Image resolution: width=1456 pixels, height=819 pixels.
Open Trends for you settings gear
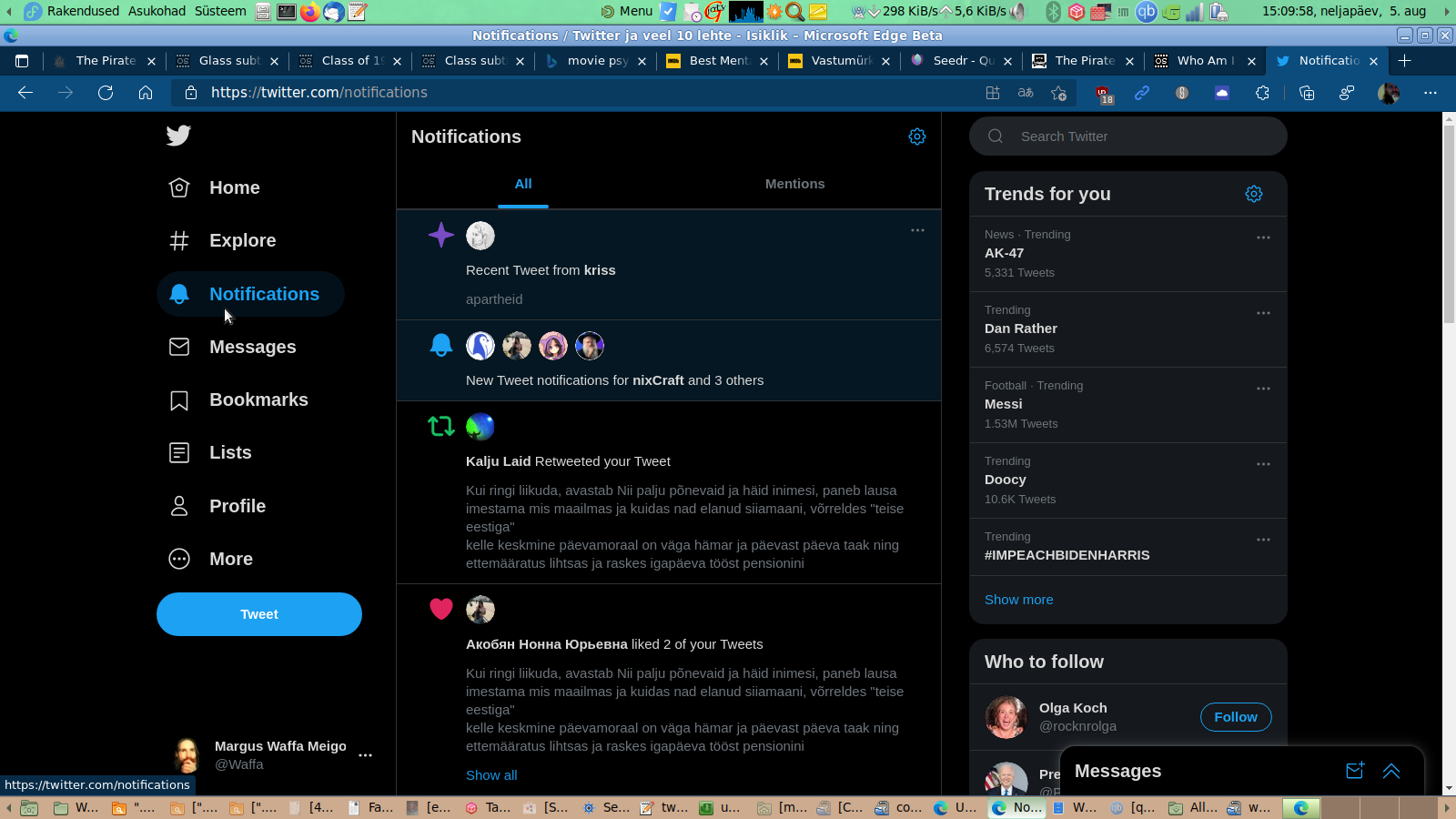click(1254, 194)
